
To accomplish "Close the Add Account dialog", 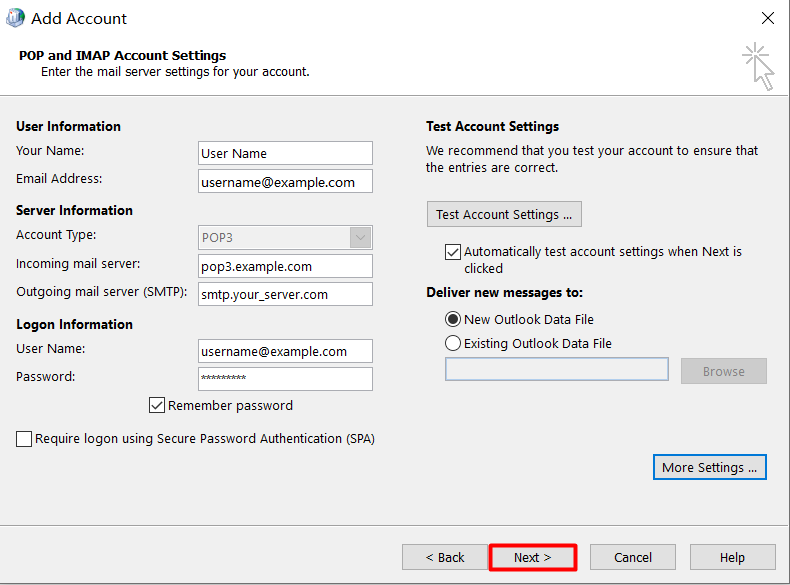I will click(767, 18).
